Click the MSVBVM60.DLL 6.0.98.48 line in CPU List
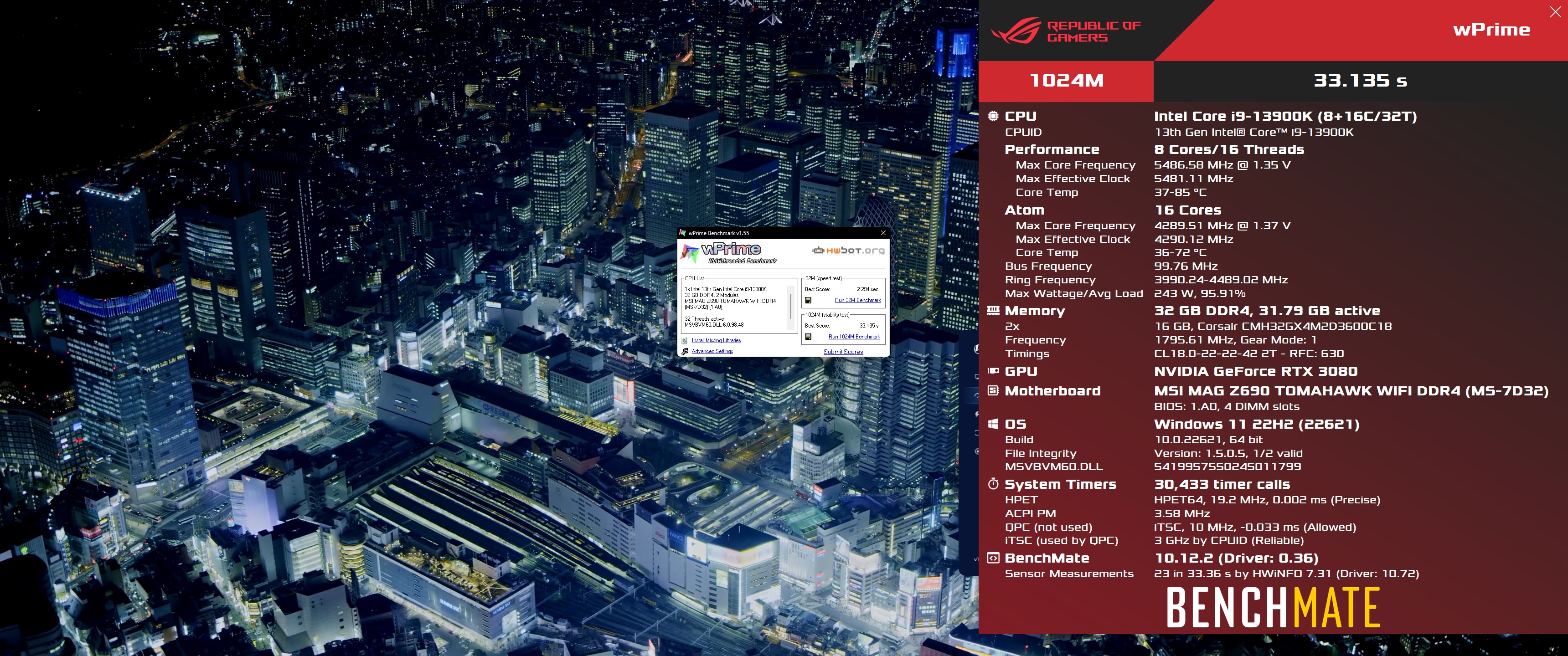This screenshot has width=1568, height=656. (x=714, y=325)
